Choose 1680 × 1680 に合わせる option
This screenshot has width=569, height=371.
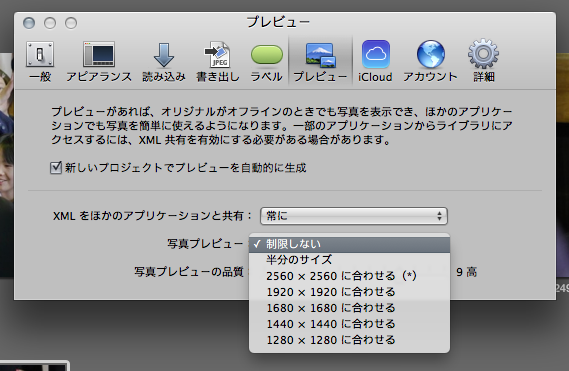(349, 308)
